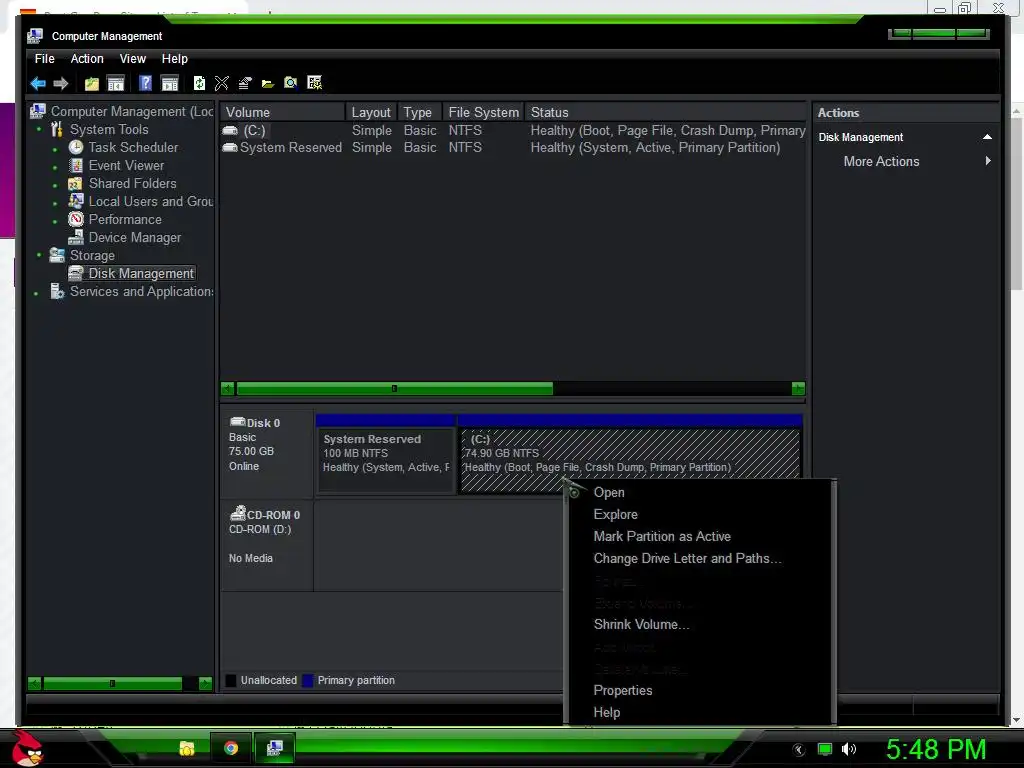1024x768 pixels.
Task: Sort by the File System column header
Action: [x=483, y=112]
